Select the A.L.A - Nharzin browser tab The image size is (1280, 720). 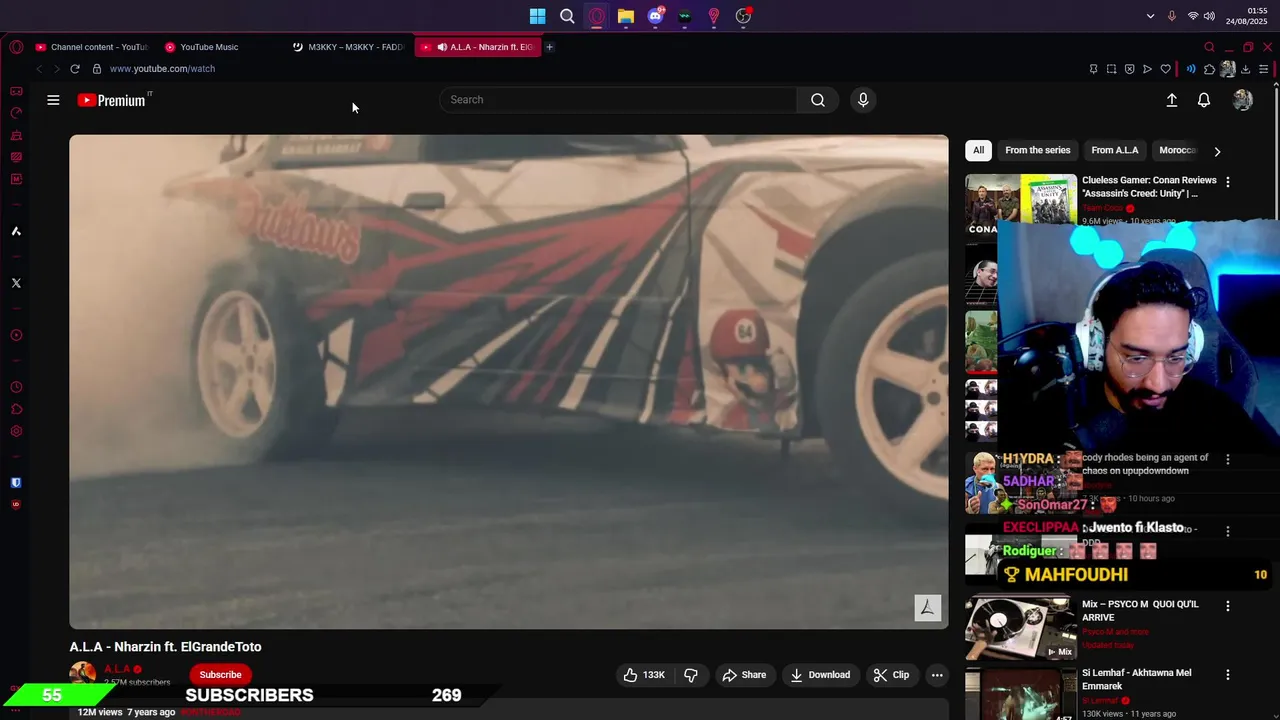click(478, 47)
